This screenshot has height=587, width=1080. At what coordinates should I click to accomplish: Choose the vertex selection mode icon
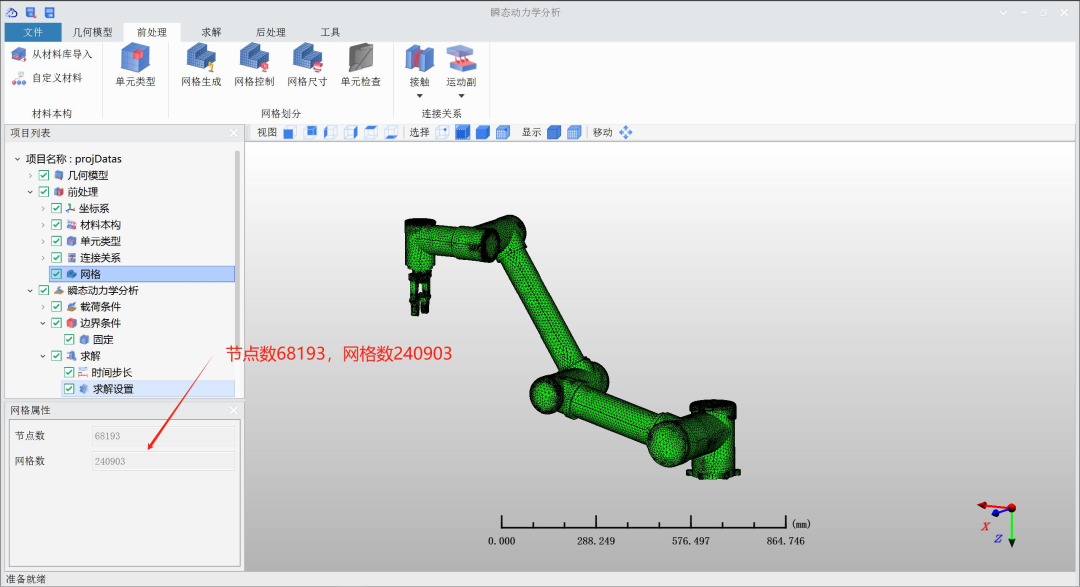point(442,132)
